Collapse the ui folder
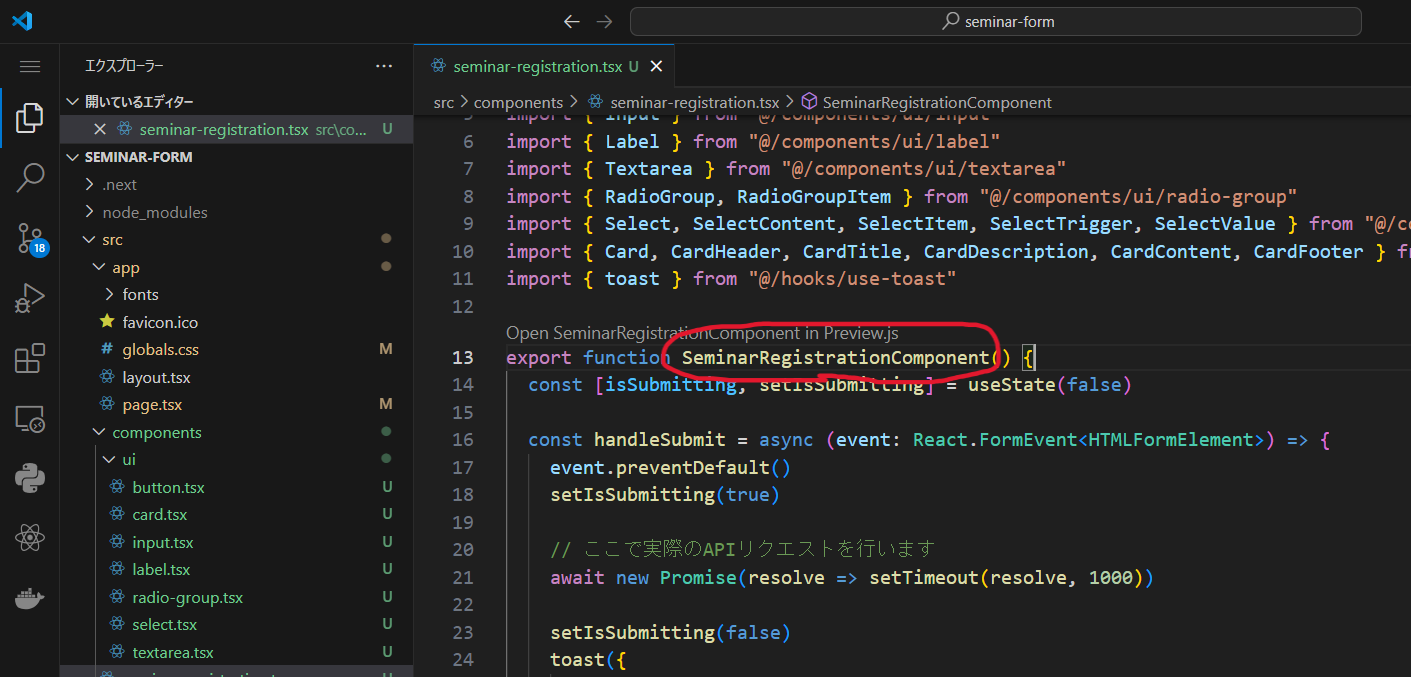The image size is (1411, 677). 236,459
